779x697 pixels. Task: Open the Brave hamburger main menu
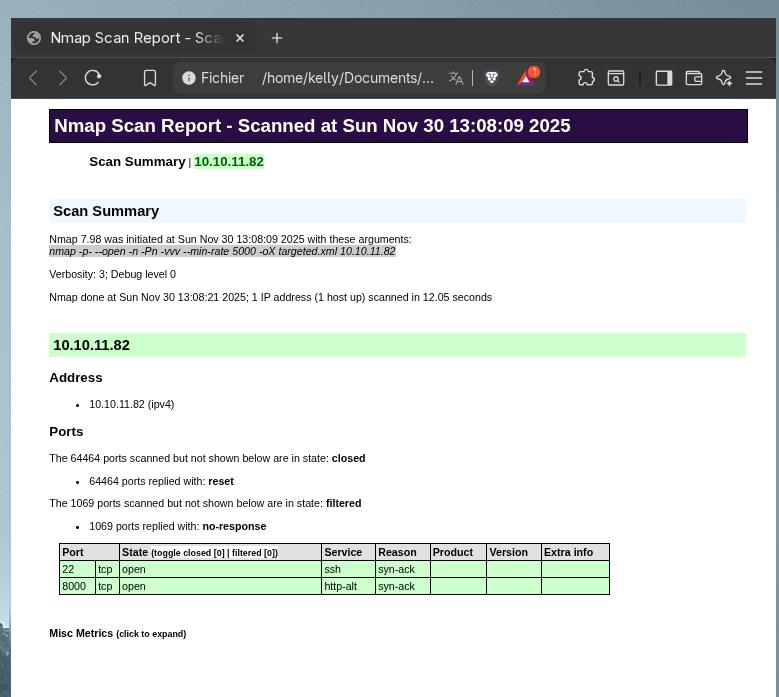tap(754, 78)
